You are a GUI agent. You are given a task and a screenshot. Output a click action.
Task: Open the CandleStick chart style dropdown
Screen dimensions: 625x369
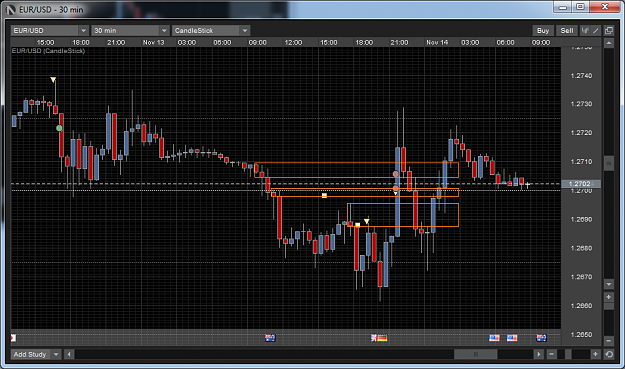(x=210, y=30)
